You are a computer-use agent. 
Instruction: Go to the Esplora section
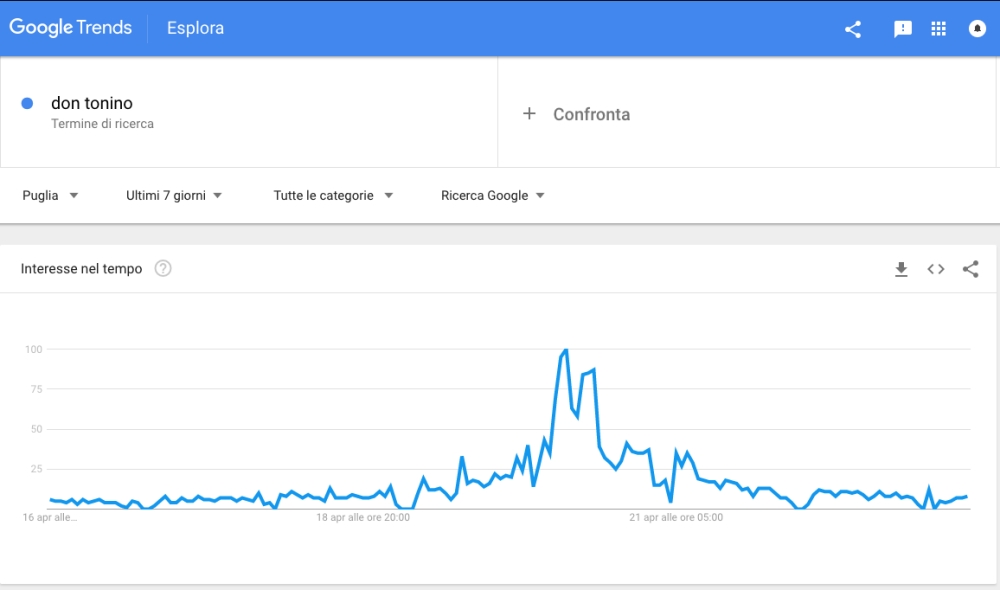[195, 28]
